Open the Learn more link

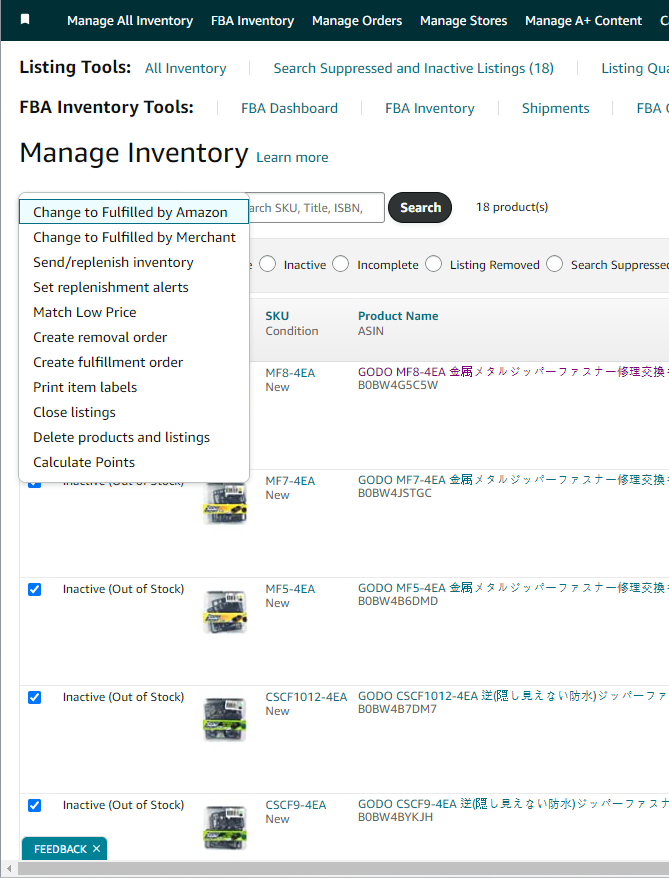[292, 157]
